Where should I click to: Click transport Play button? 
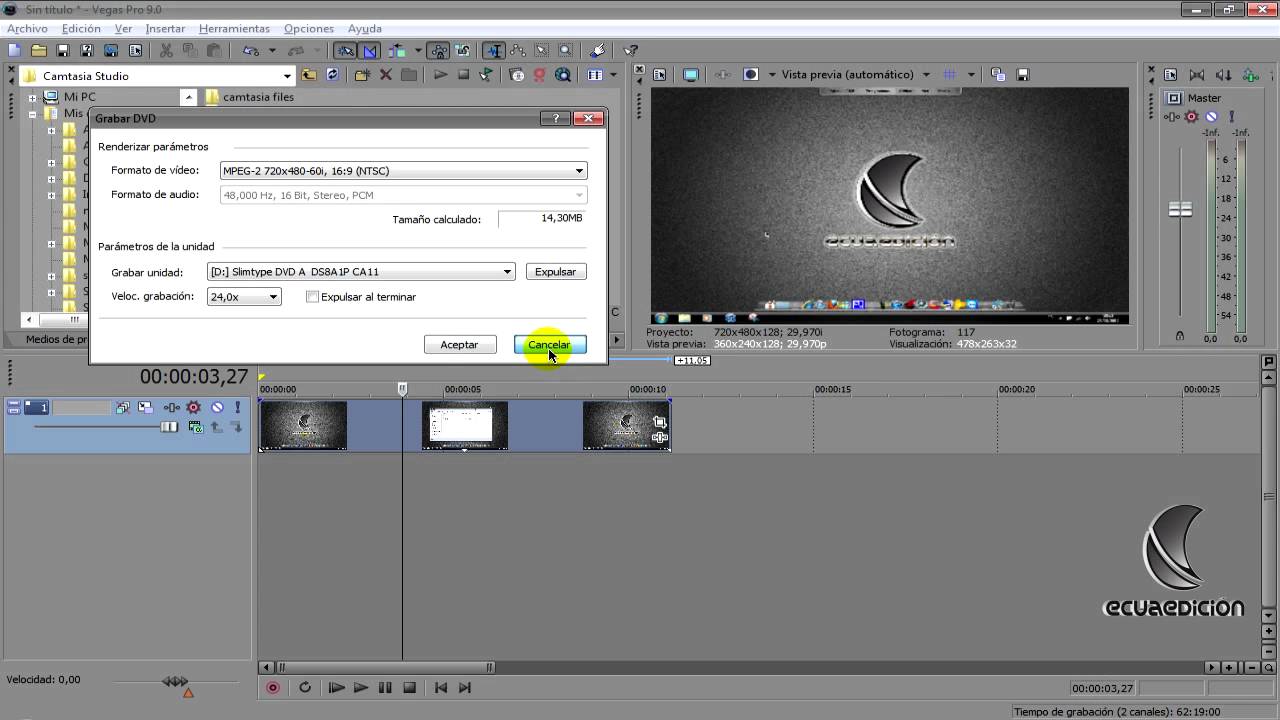click(x=361, y=688)
